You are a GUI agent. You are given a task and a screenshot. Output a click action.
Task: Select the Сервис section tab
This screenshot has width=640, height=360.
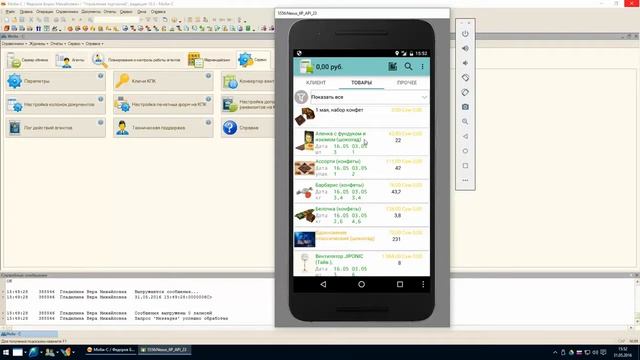pos(253,60)
